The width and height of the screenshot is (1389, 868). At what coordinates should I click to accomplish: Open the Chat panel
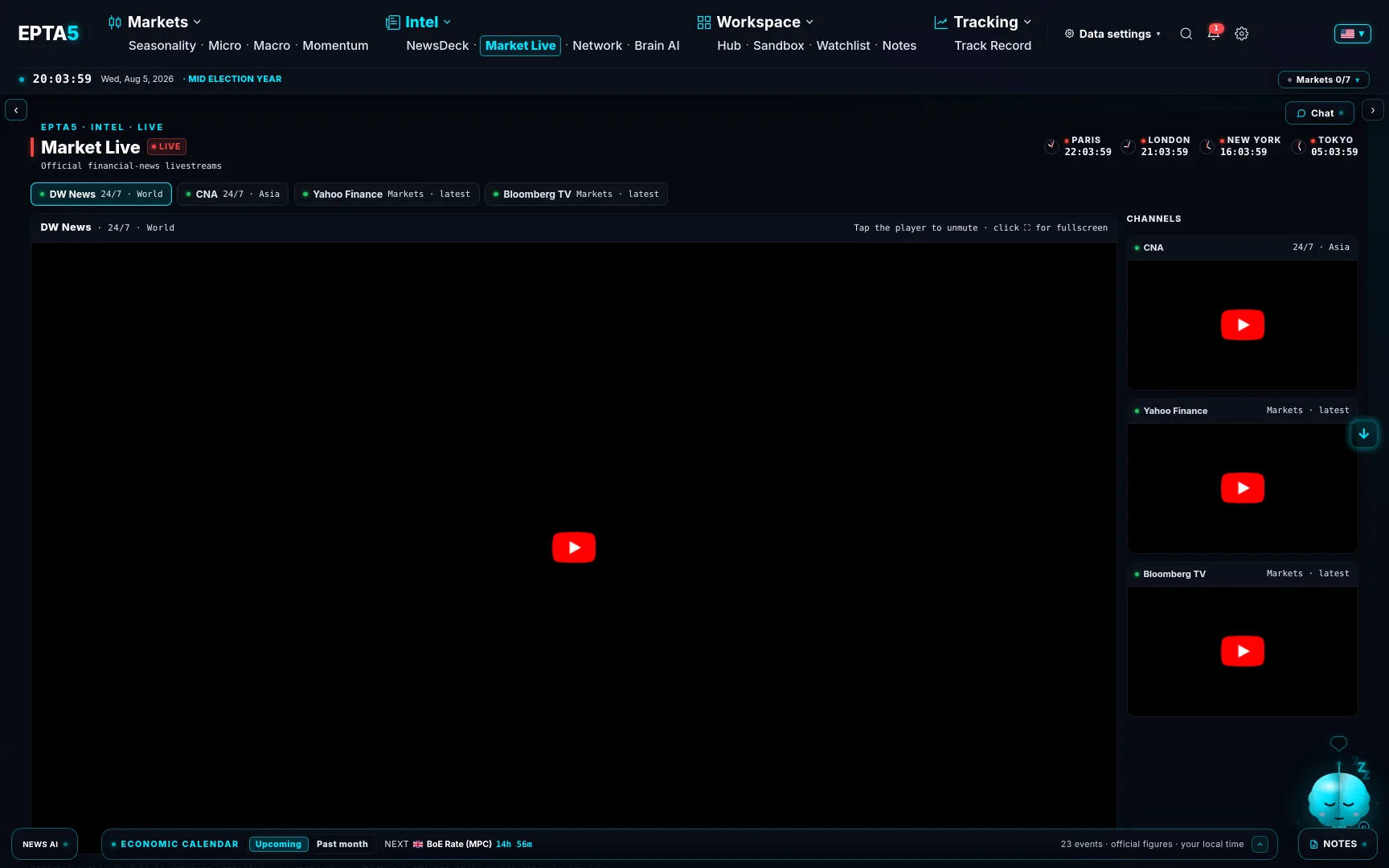(x=1320, y=113)
